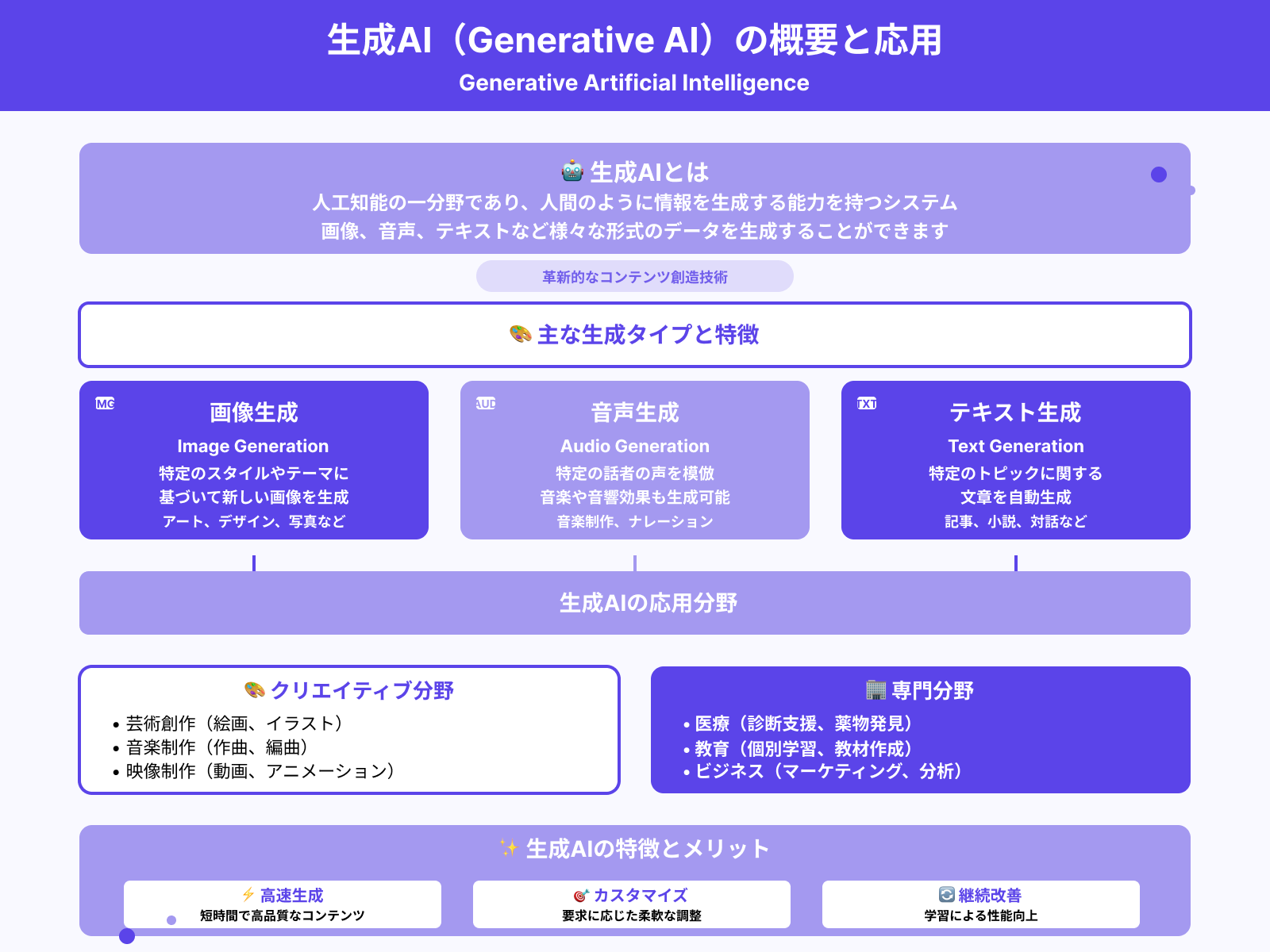Select the MG badge icon on 画像生成 card
The width and height of the screenshot is (1270, 952).
pos(106,404)
